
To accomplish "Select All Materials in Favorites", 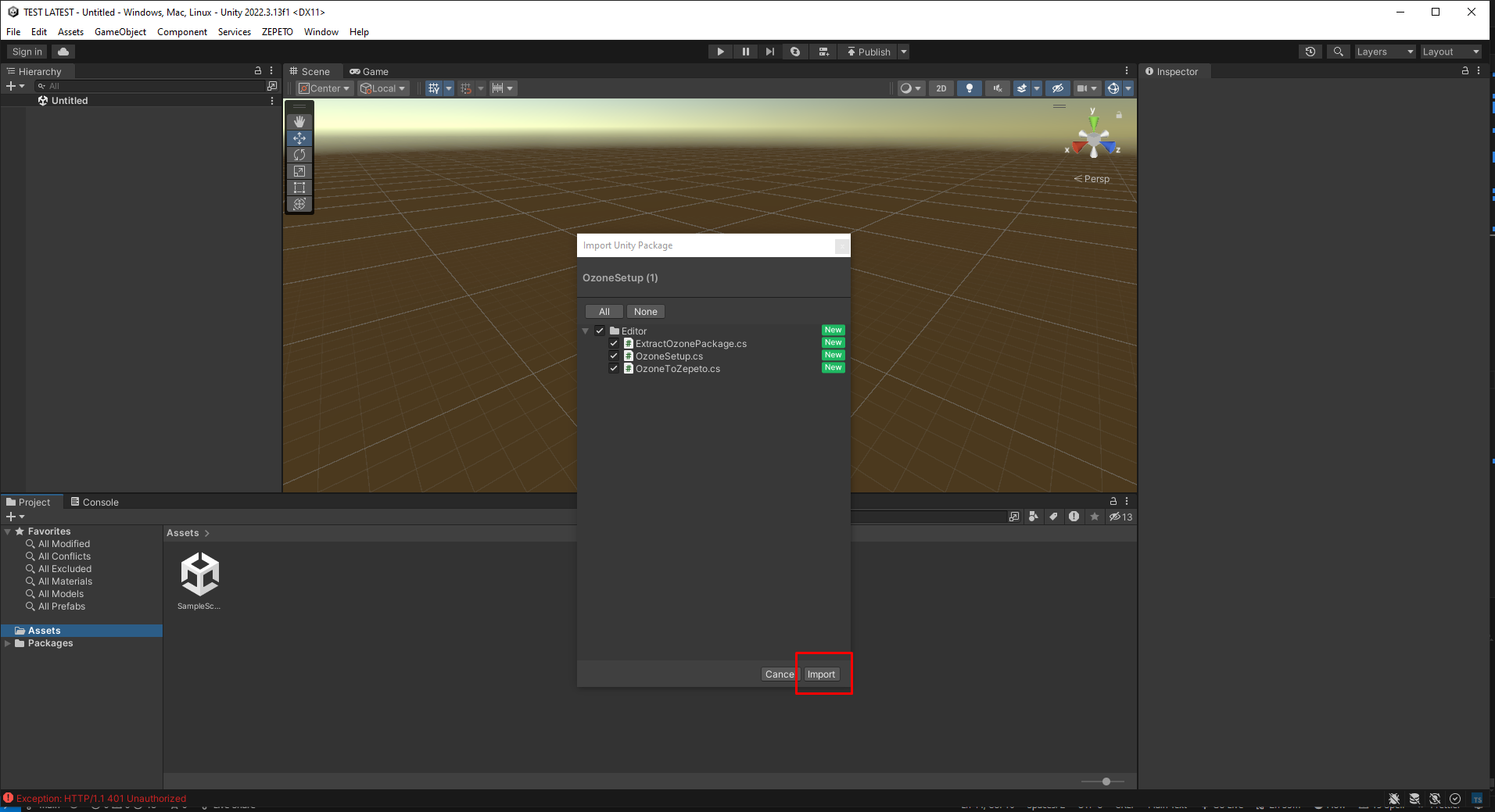I will (65, 581).
